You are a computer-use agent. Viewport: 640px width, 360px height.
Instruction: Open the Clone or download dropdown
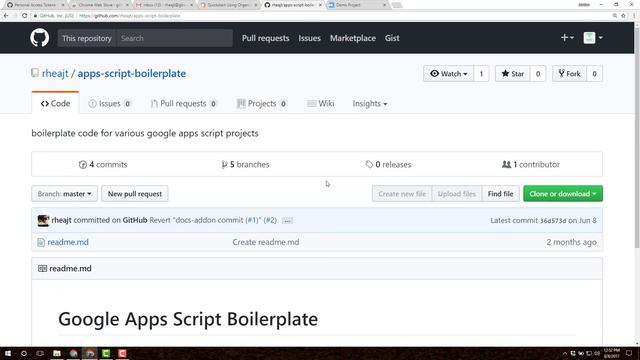[x=563, y=194]
